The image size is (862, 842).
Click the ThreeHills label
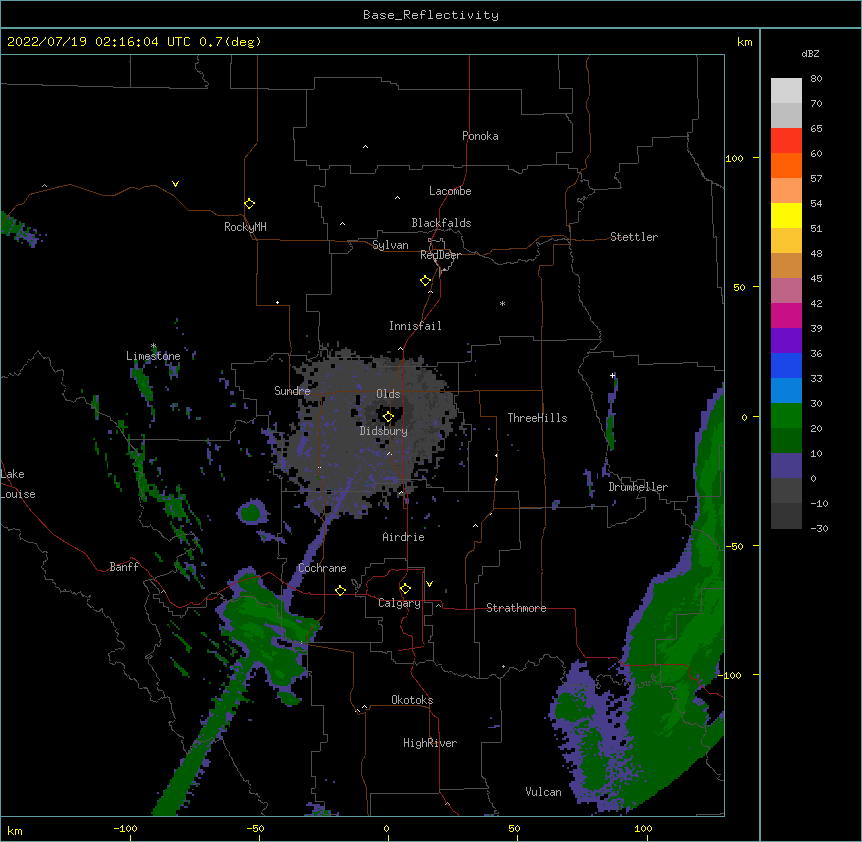(x=537, y=418)
